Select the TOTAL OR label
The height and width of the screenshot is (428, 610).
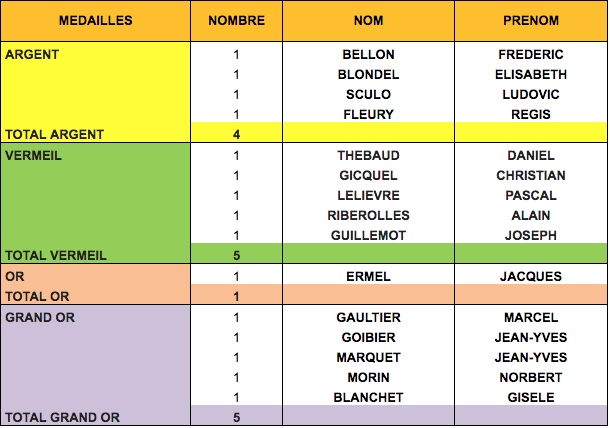37,296
